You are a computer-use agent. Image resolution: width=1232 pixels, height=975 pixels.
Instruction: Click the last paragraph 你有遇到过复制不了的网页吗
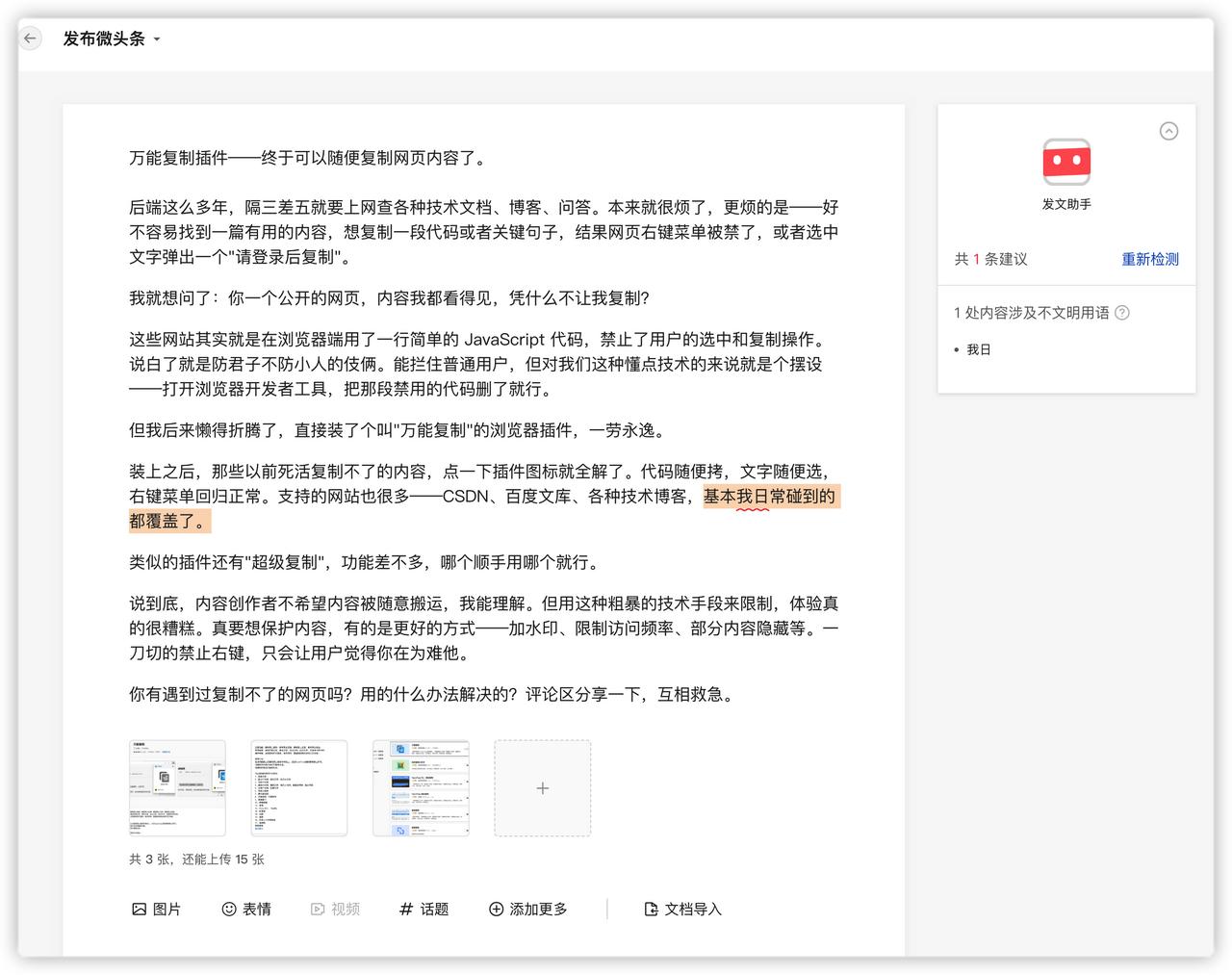point(433,695)
